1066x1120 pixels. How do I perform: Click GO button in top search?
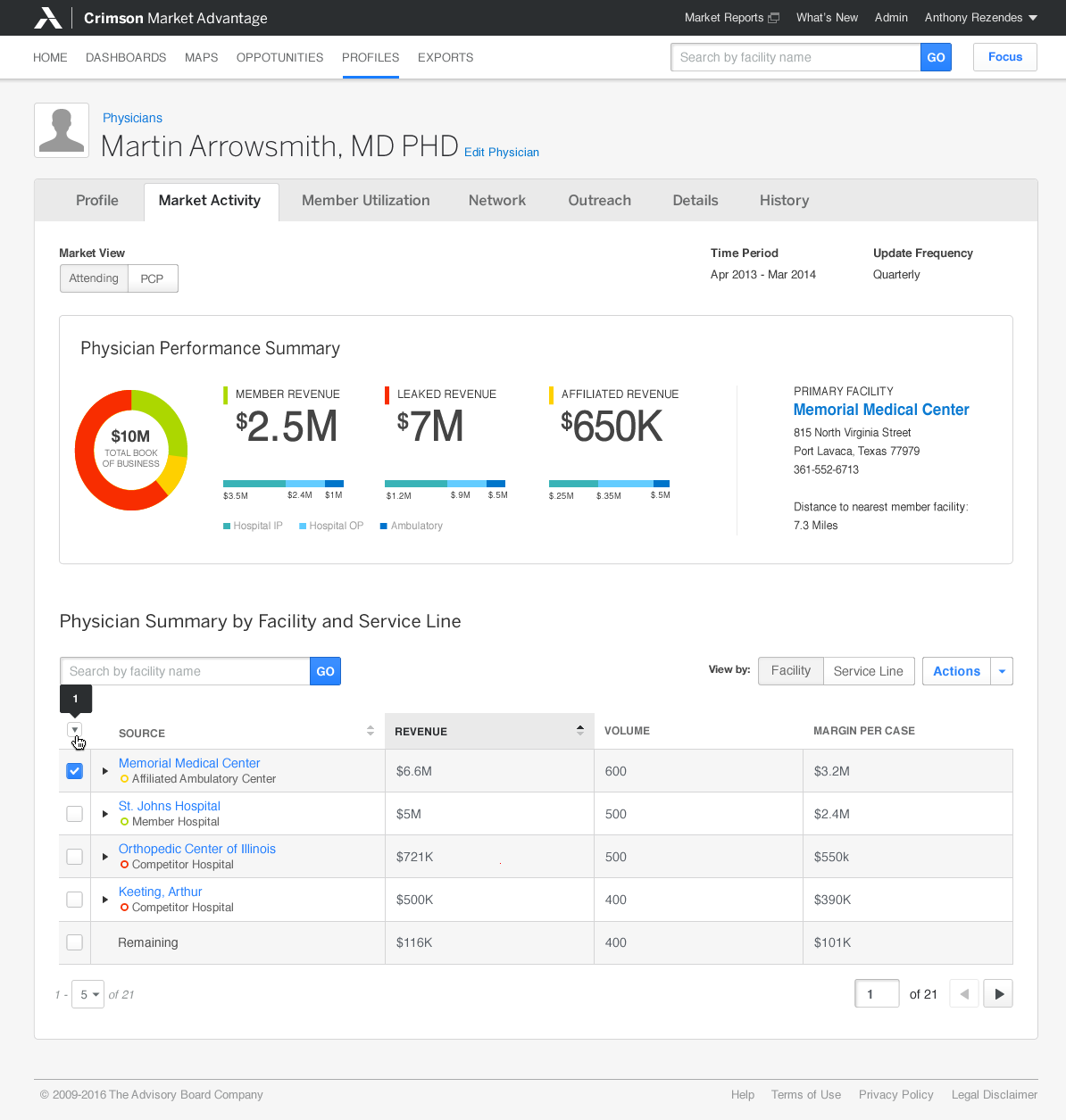[936, 57]
